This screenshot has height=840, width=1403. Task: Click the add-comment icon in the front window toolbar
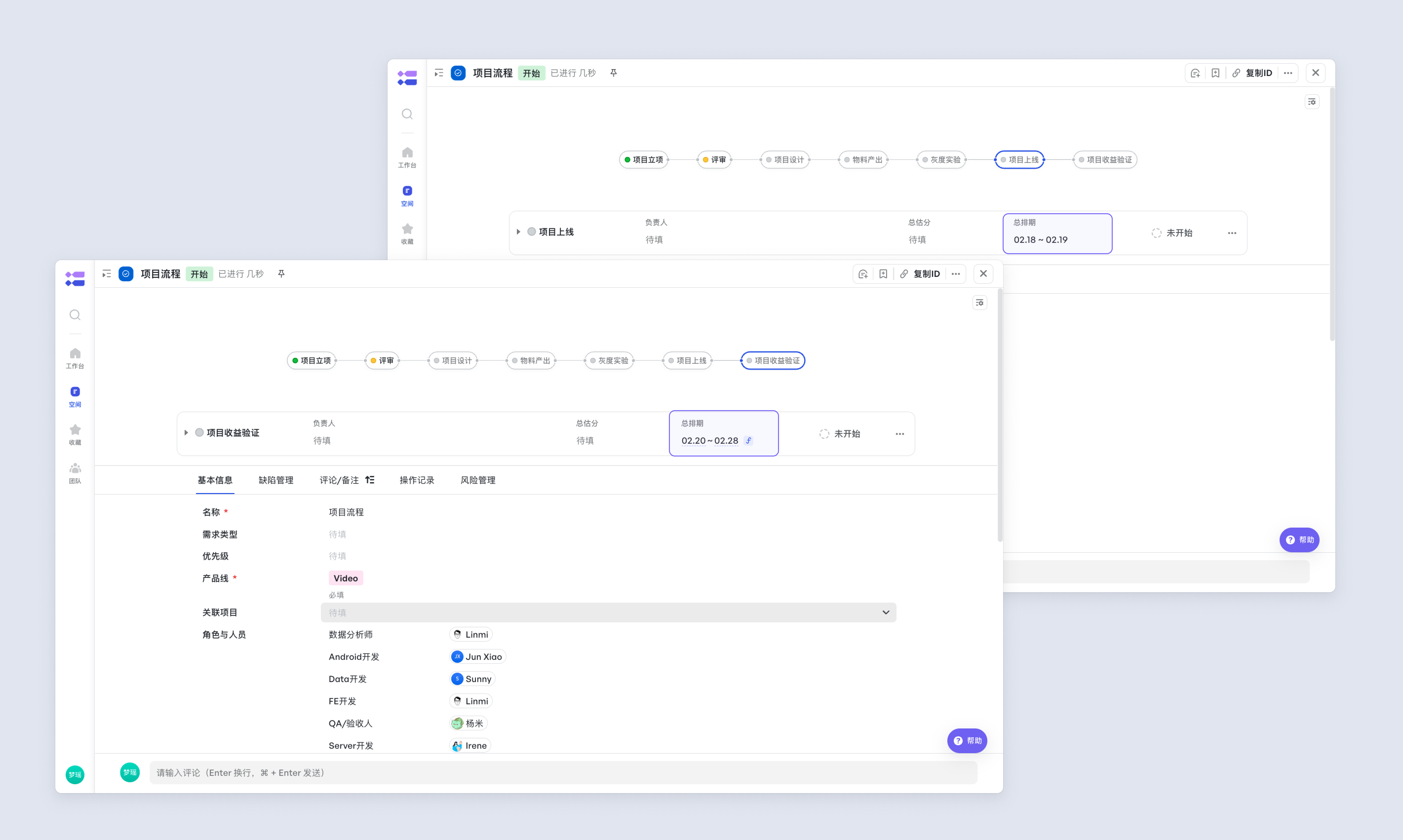click(x=863, y=274)
